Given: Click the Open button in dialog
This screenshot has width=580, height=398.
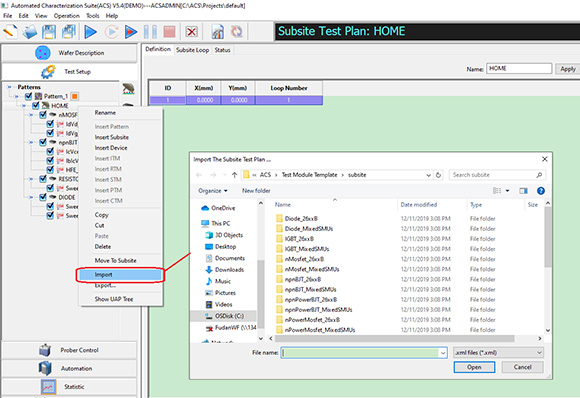Looking at the screenshot, I should 474,367.
